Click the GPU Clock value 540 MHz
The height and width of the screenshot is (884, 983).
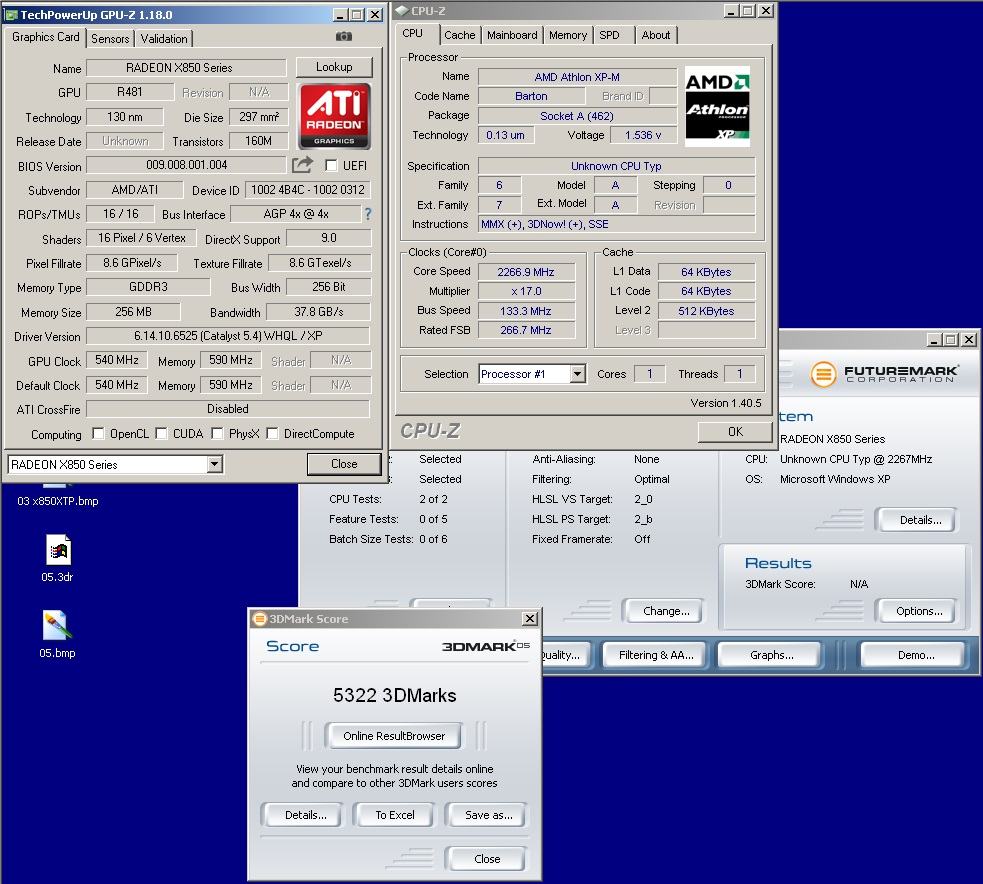117,360
